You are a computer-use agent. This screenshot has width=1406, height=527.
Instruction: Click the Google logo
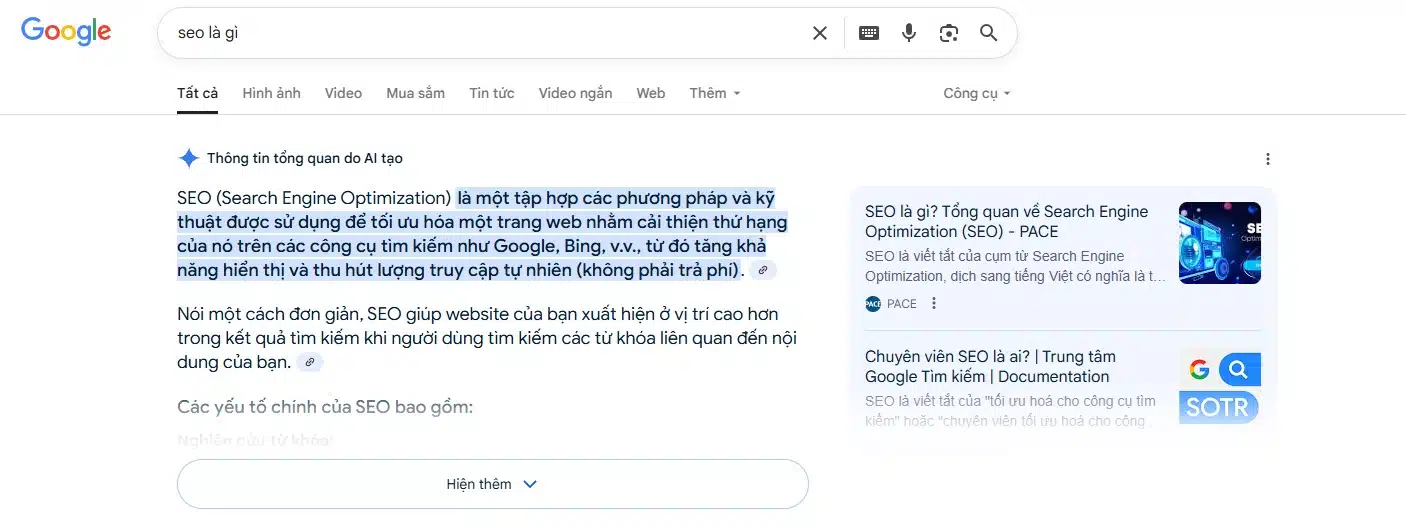[x=66, y=31]
